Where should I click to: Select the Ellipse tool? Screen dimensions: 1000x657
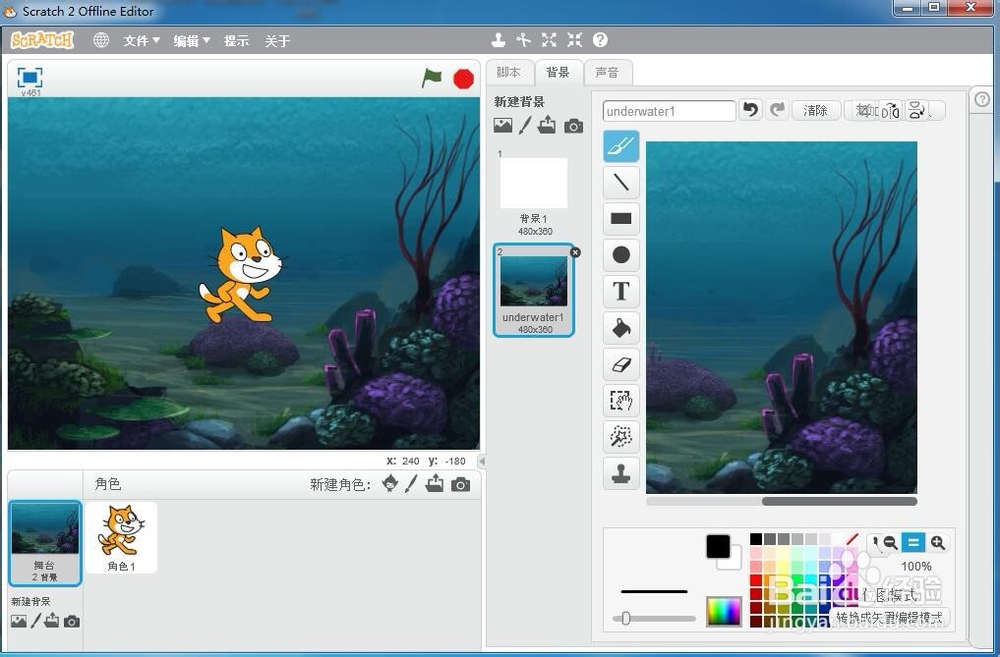(x=621, y=255)
